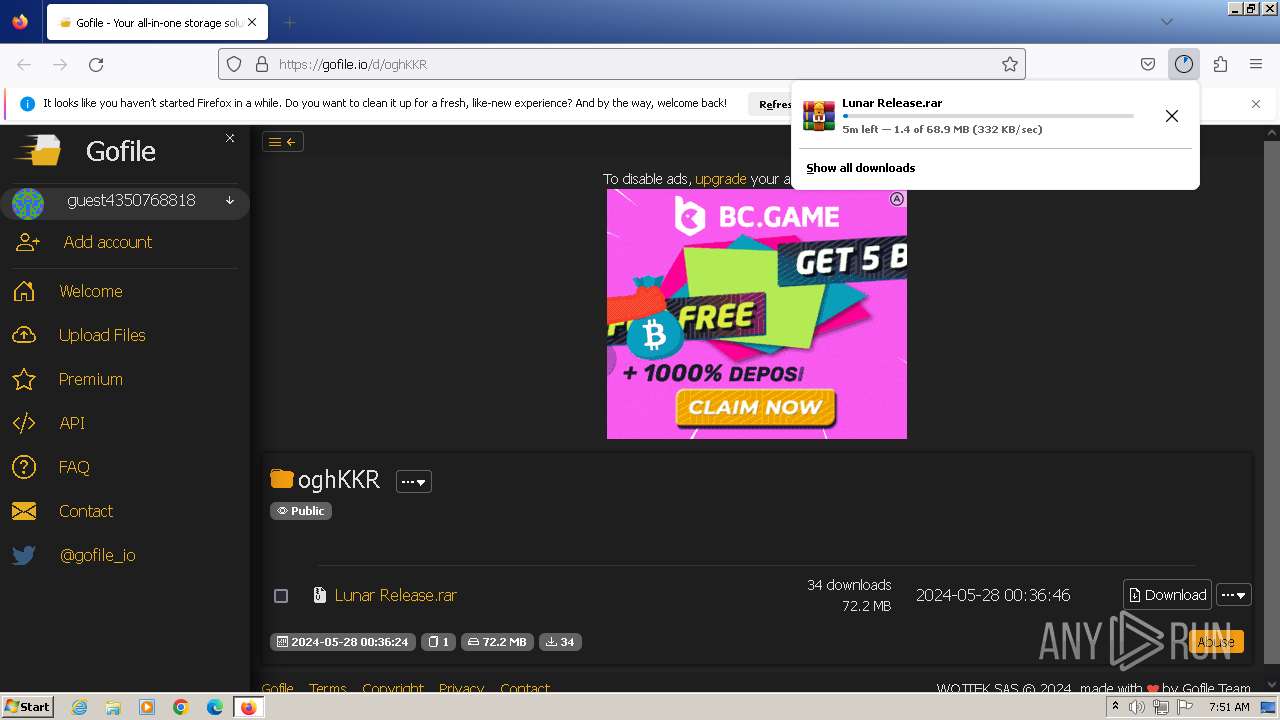Click the 72.2 MB size badge

pos(497,642)
